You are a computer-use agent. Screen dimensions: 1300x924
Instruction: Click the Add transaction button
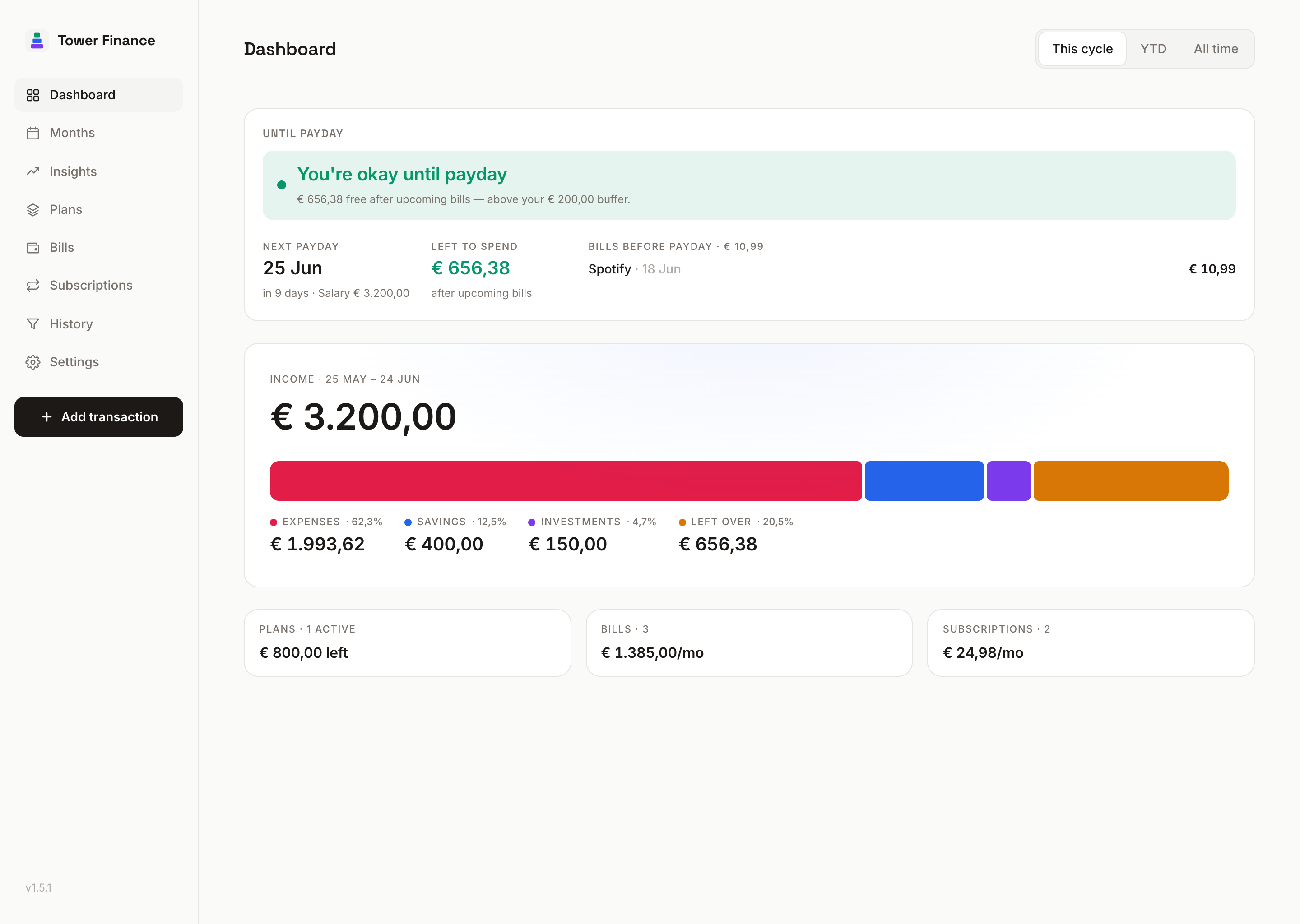tap(98, 417)
